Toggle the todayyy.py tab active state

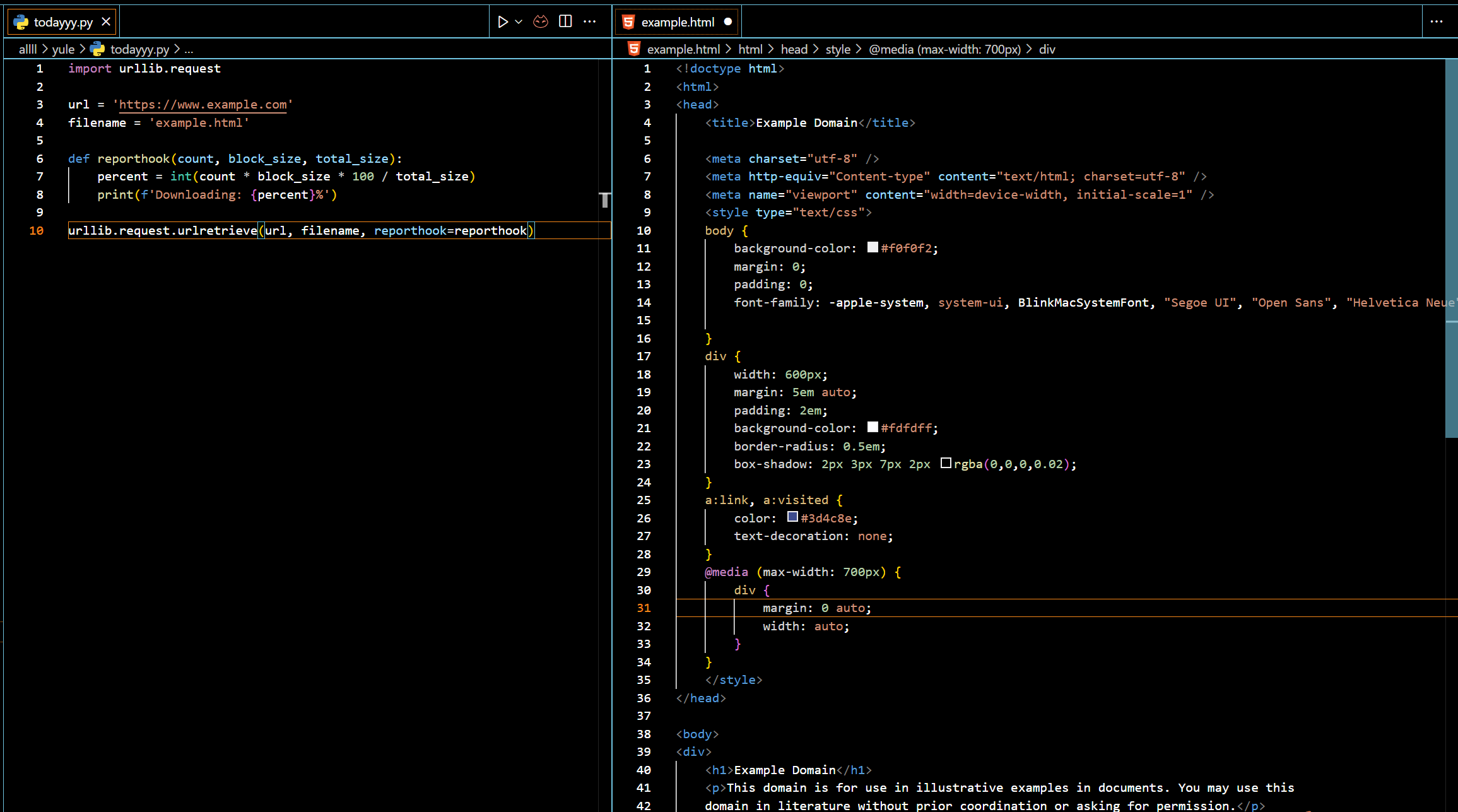[63, 21]
